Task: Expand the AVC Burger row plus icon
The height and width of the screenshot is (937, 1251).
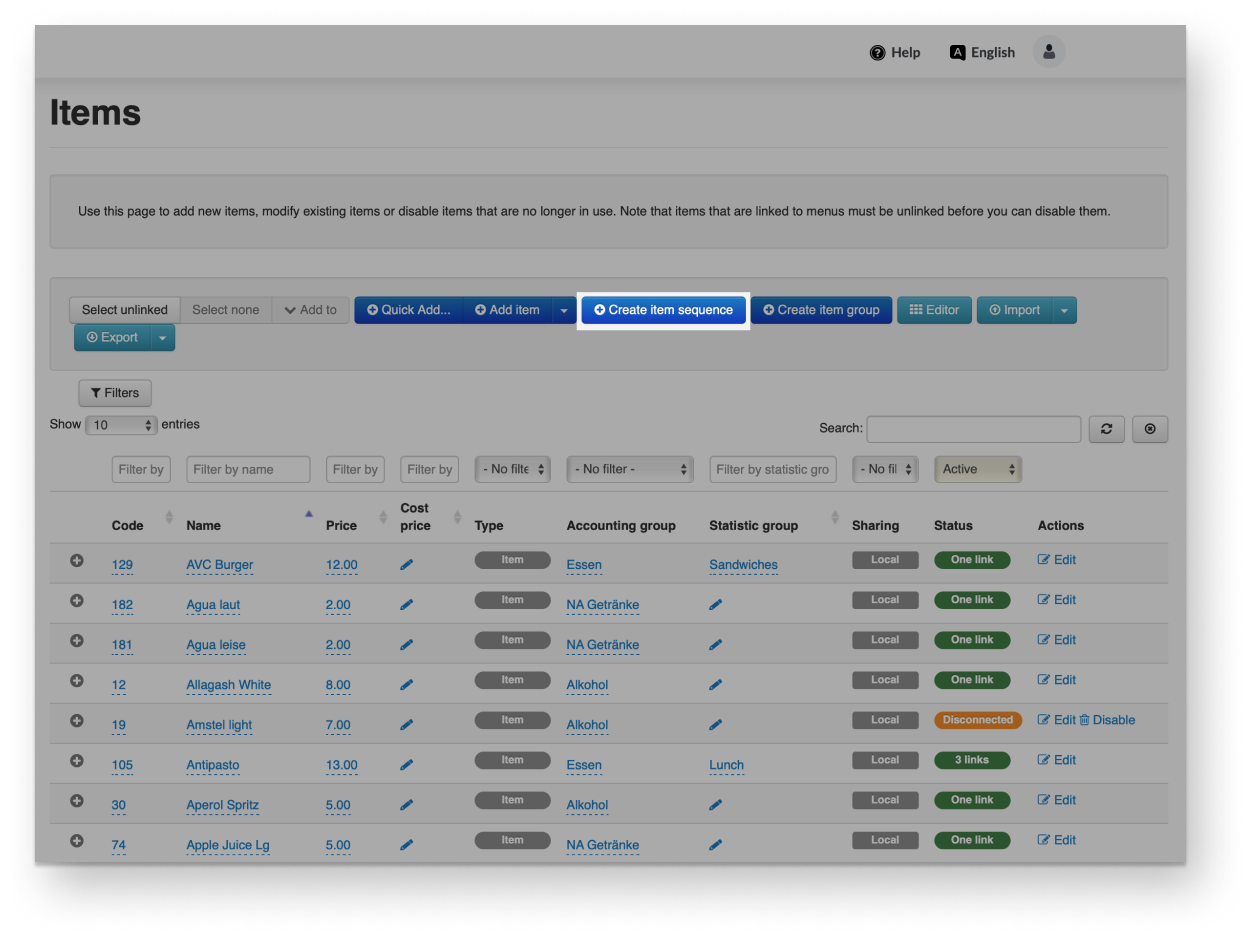Action: tap(76, 560)
